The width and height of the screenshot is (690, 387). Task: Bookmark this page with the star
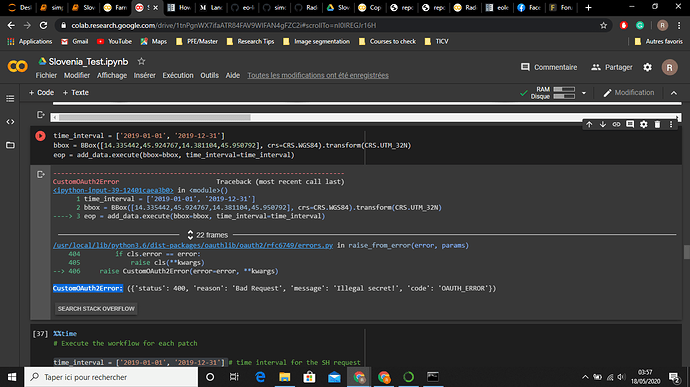coord(603,26)
